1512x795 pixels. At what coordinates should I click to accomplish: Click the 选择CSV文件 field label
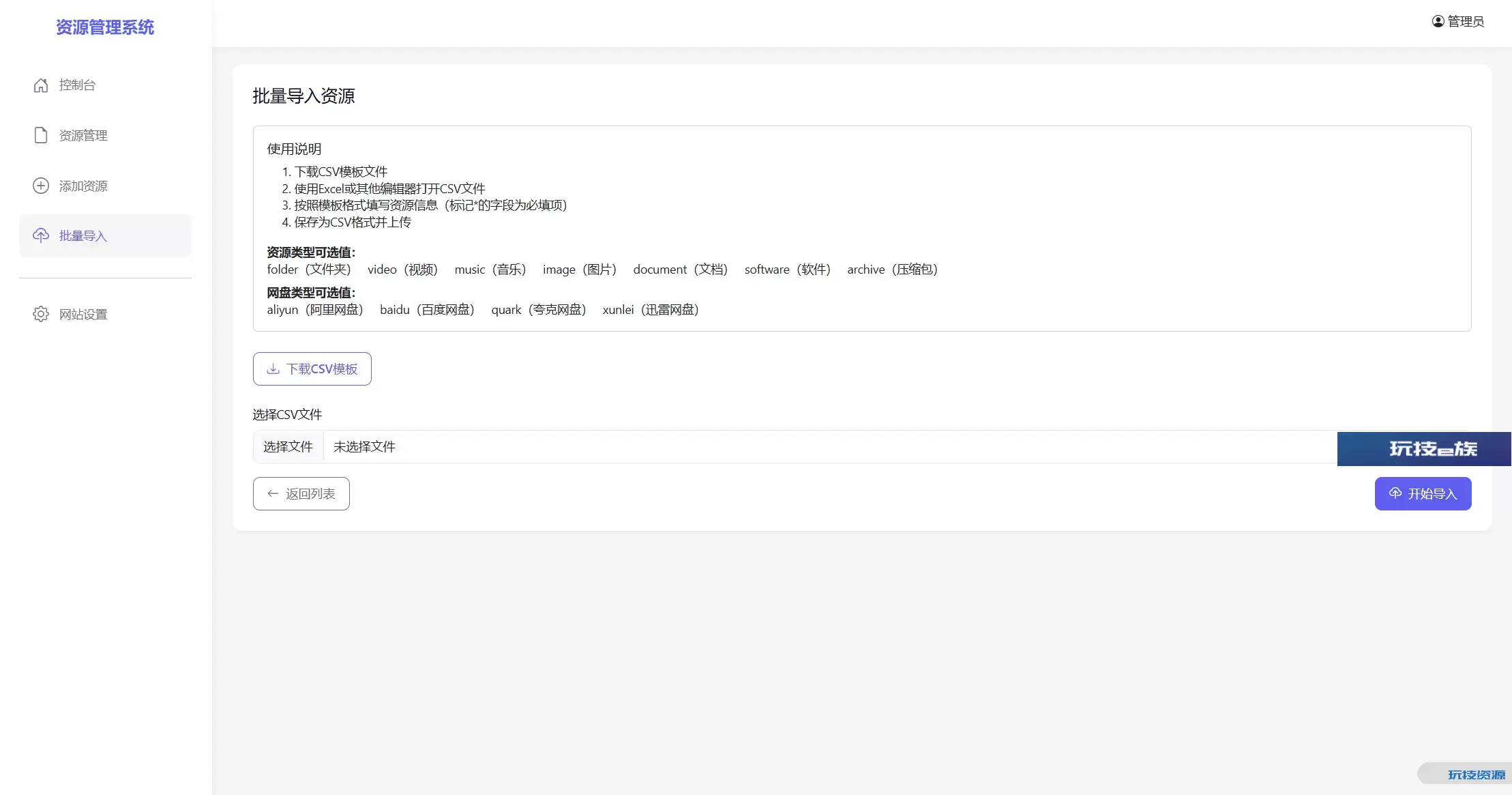(287, 414)
